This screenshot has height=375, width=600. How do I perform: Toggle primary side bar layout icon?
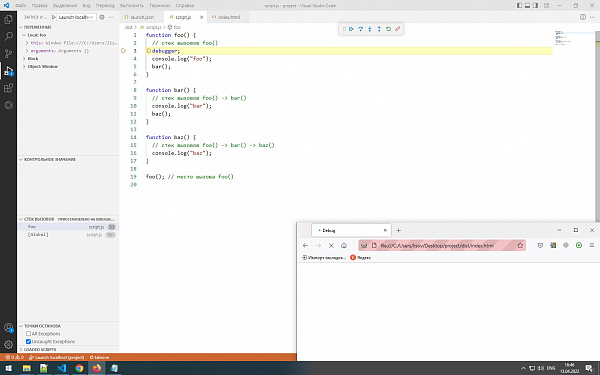519,5
